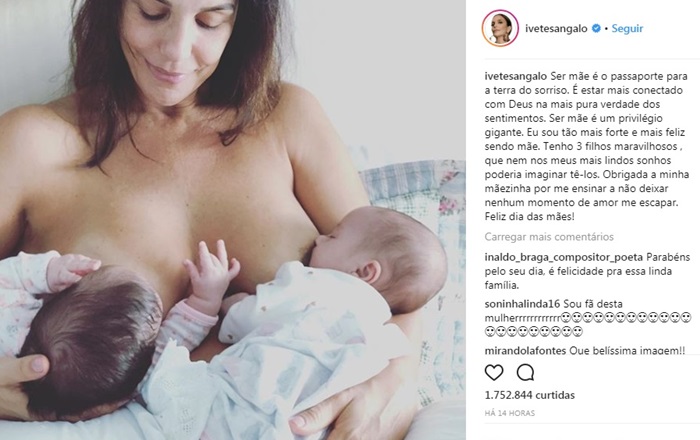Visit inaldo_braga_compositor_poeta's profile
700x440 pixels.
[564, 257]
